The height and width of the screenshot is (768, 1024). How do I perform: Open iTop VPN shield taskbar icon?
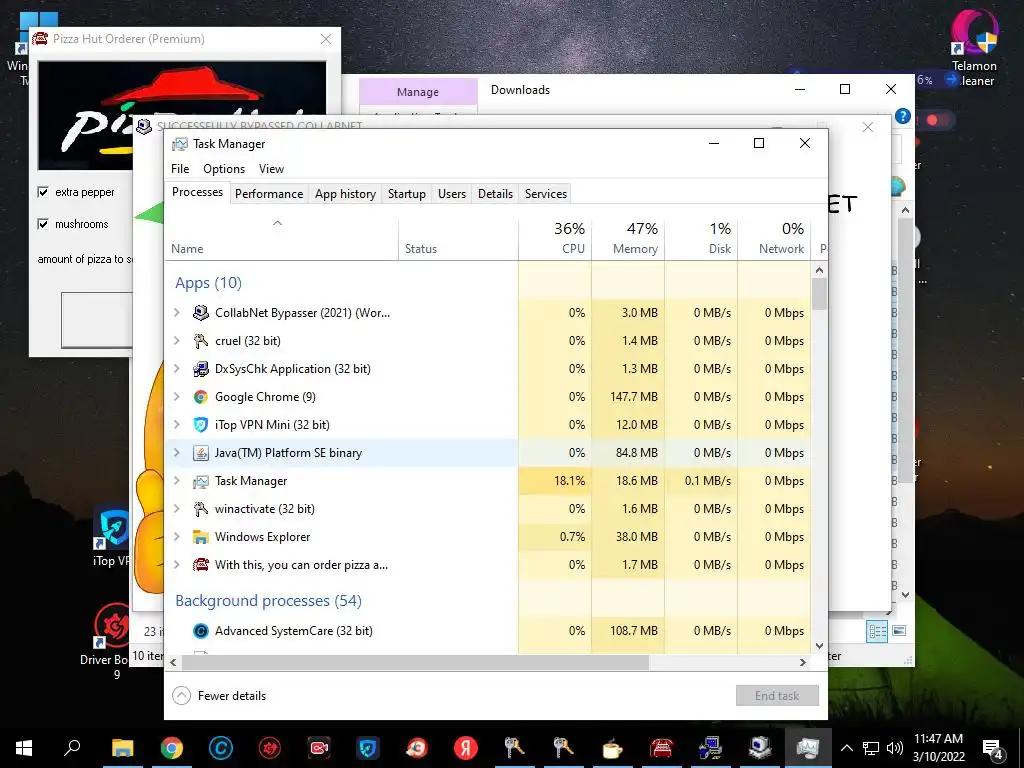368,748
